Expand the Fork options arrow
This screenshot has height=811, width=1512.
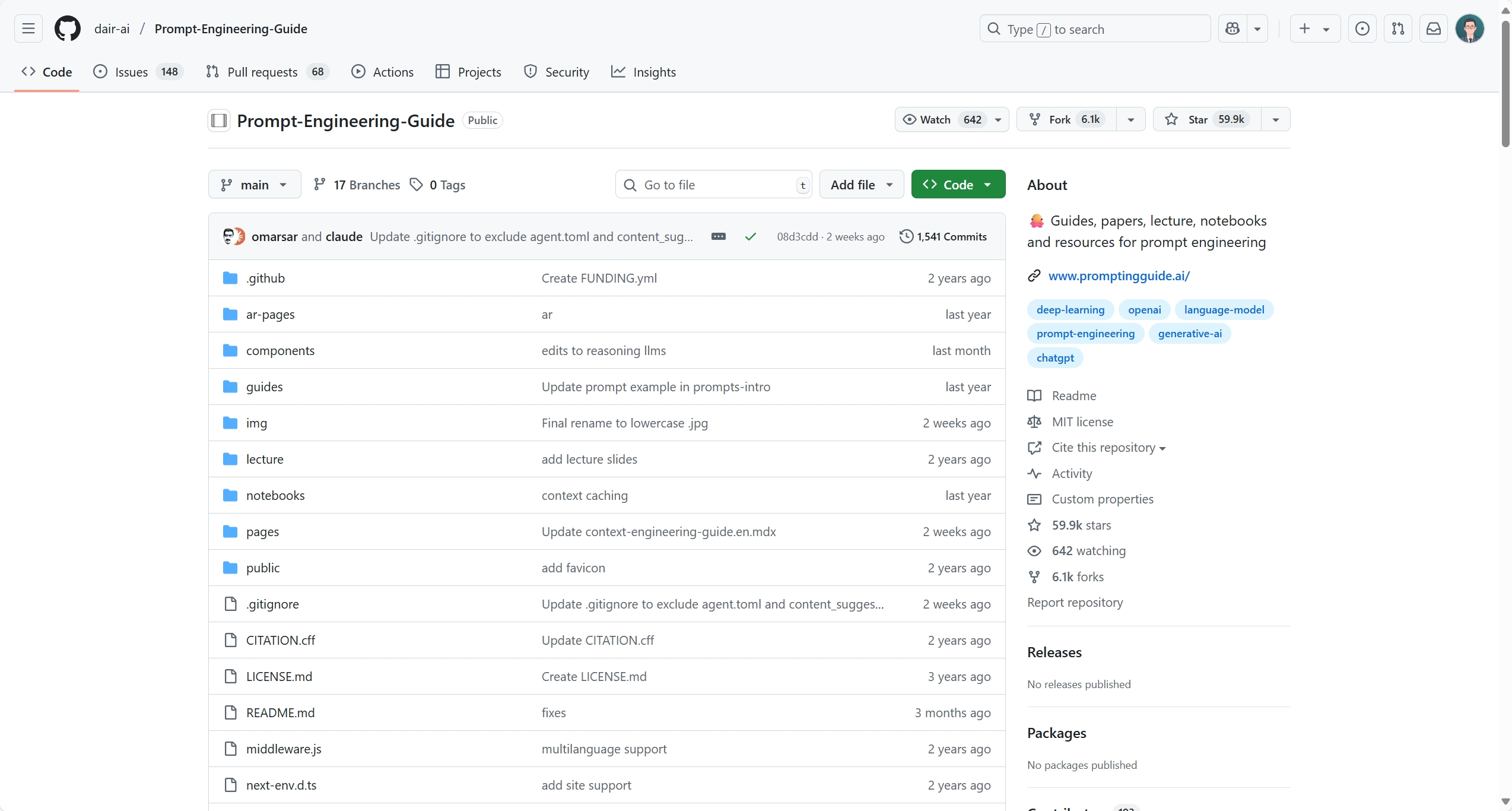click(1130, 119)
